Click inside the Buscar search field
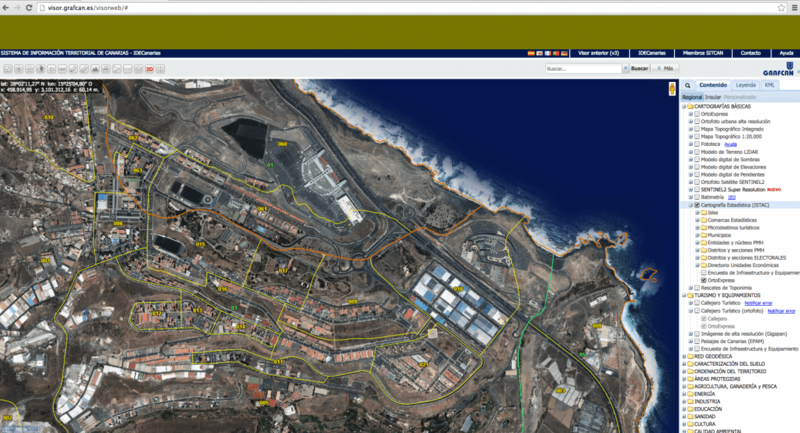 [x=581, y=68]
